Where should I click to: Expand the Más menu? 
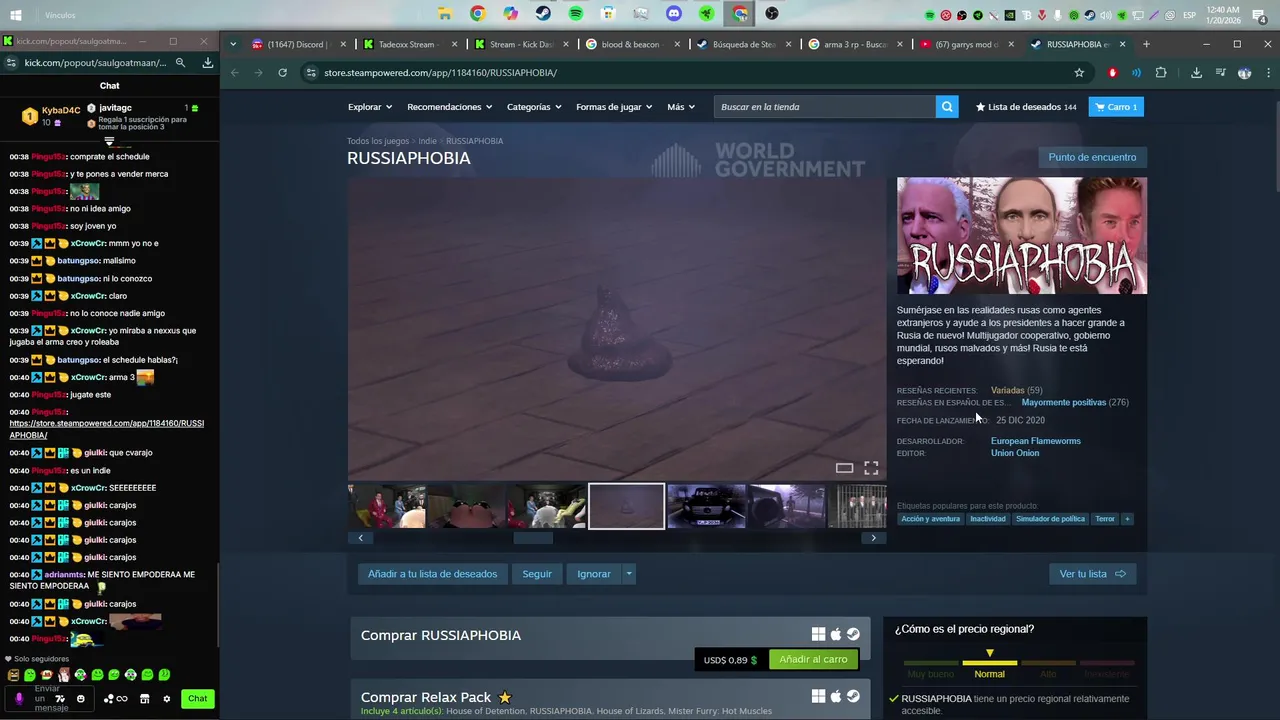click(x=681, y=107)
